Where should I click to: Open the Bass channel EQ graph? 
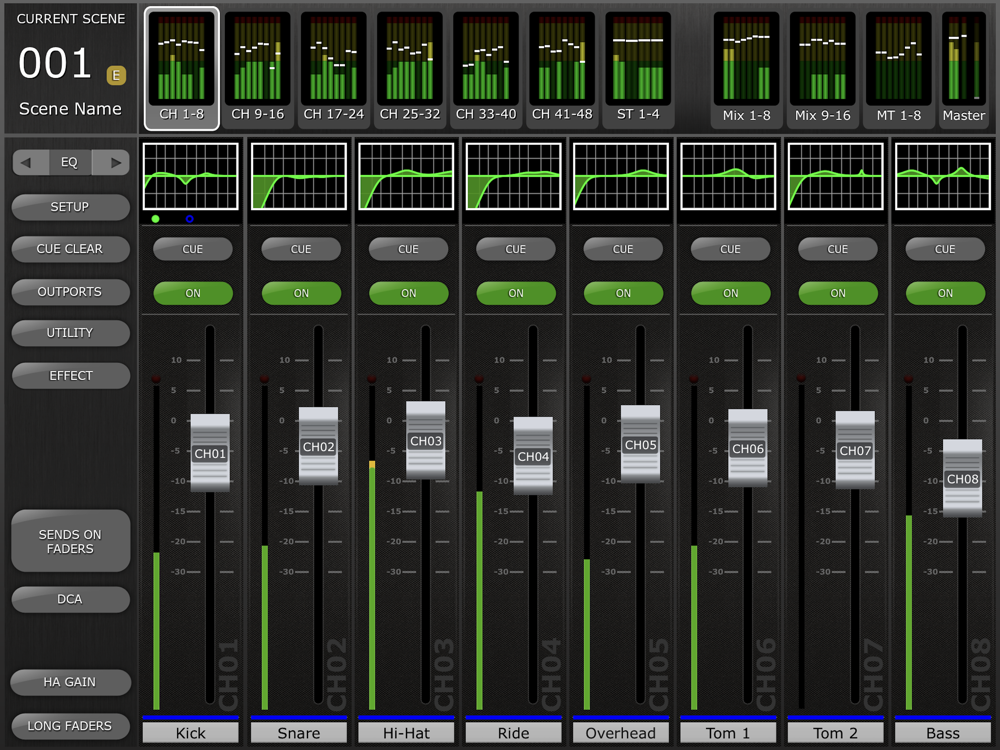coord(943,176)
